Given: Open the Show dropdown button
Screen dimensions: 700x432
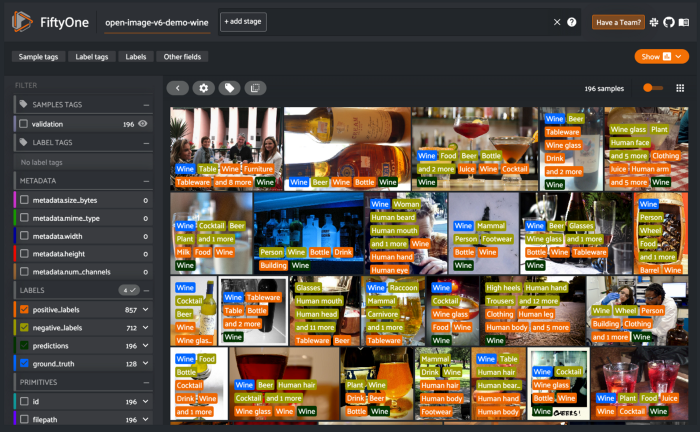Looking at the screenshot, I should click(662, 57).
